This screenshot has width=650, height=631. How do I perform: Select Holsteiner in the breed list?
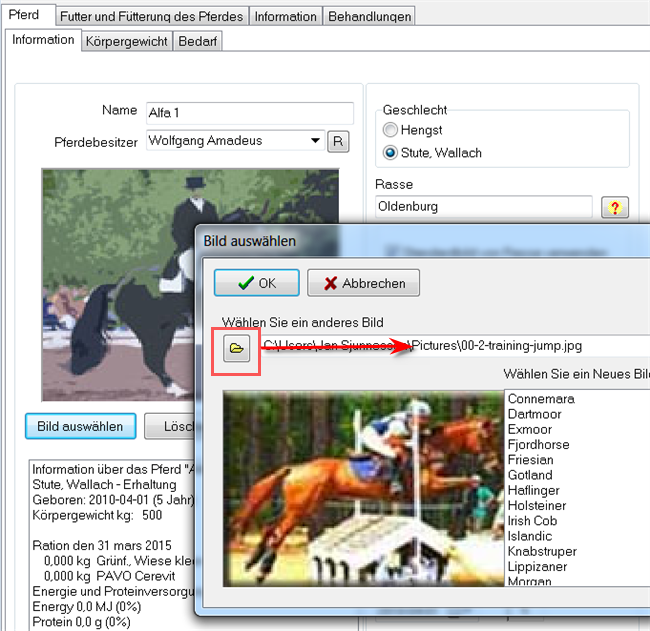click(x=537, y=506)
